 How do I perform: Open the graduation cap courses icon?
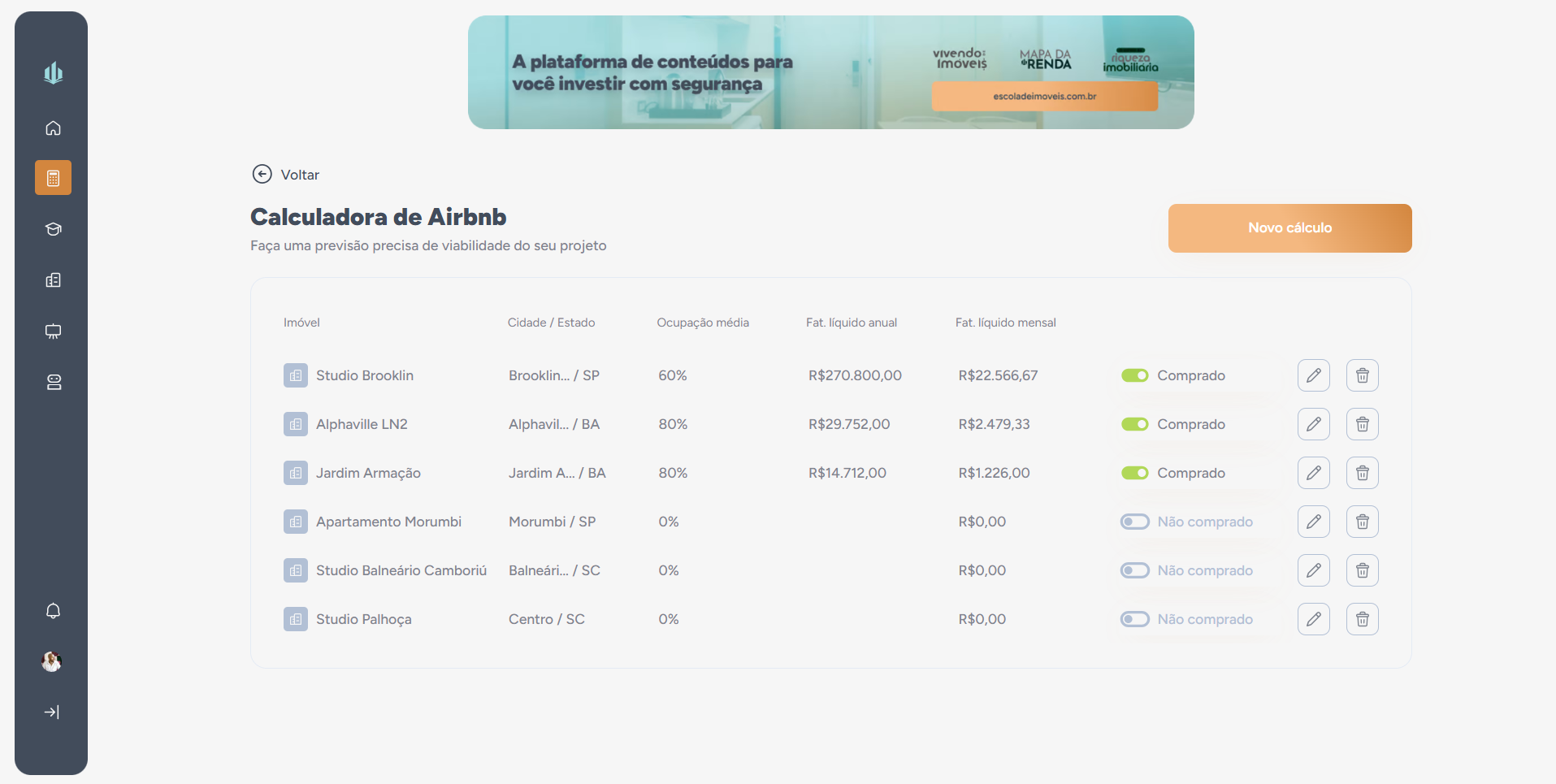click(52, 229)
